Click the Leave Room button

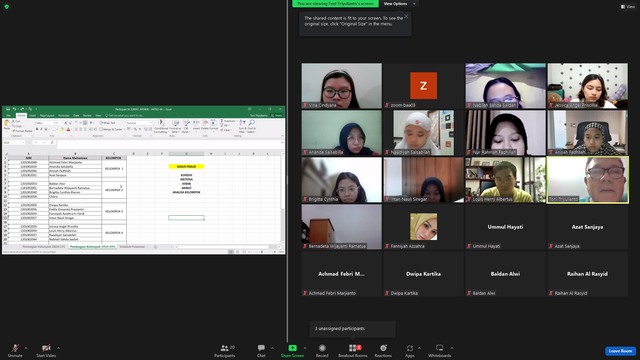(620, 351)
